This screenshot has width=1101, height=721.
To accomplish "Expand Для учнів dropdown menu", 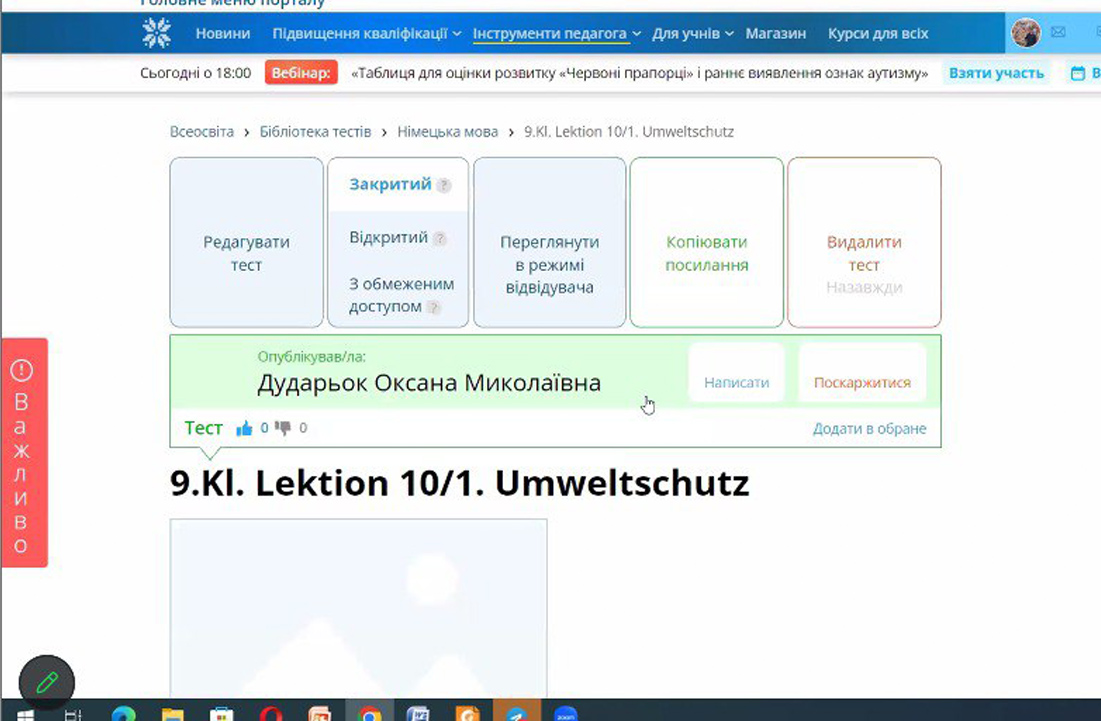I will point(693,33).
